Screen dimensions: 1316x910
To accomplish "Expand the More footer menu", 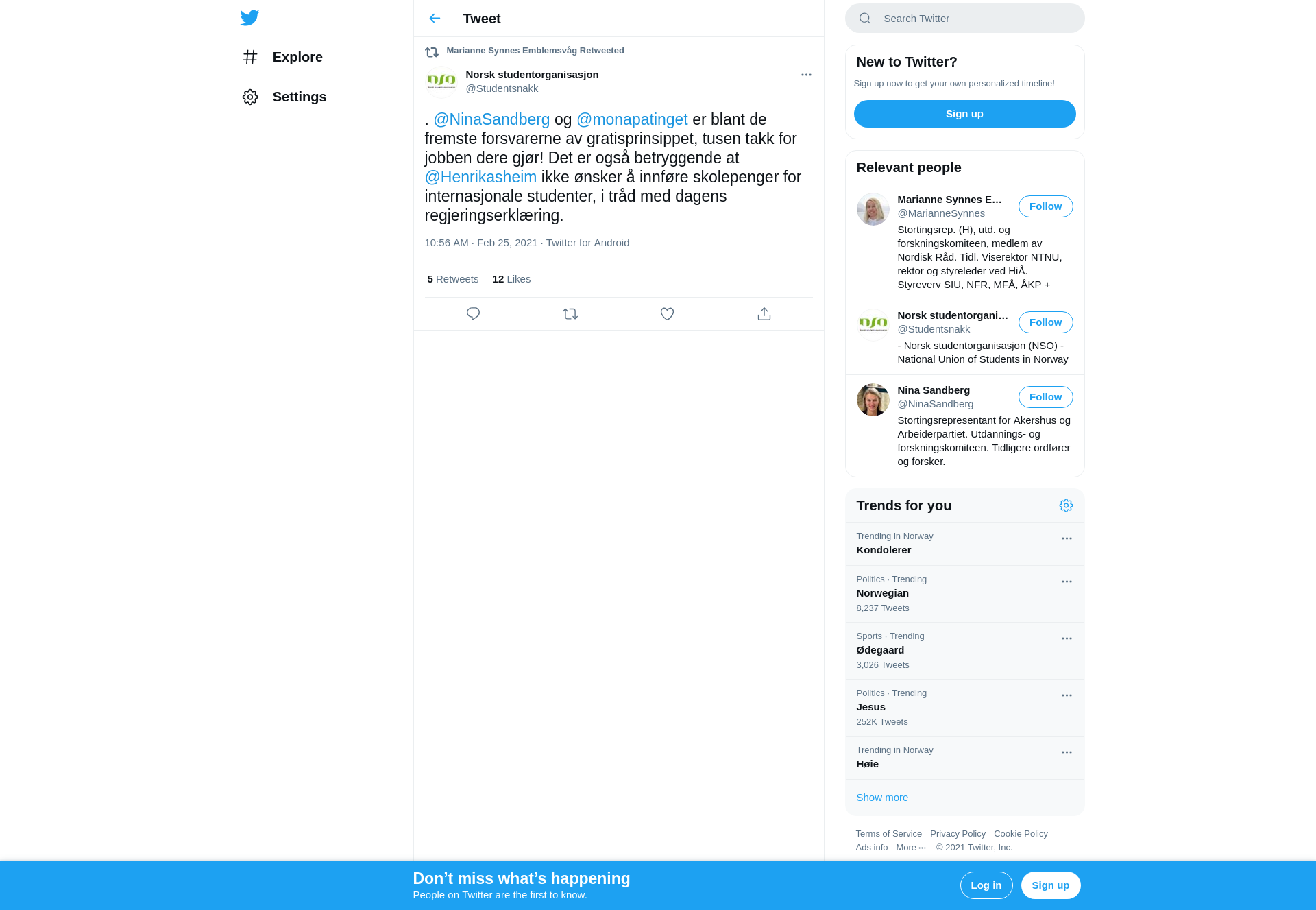I will [x=911, y=848].
